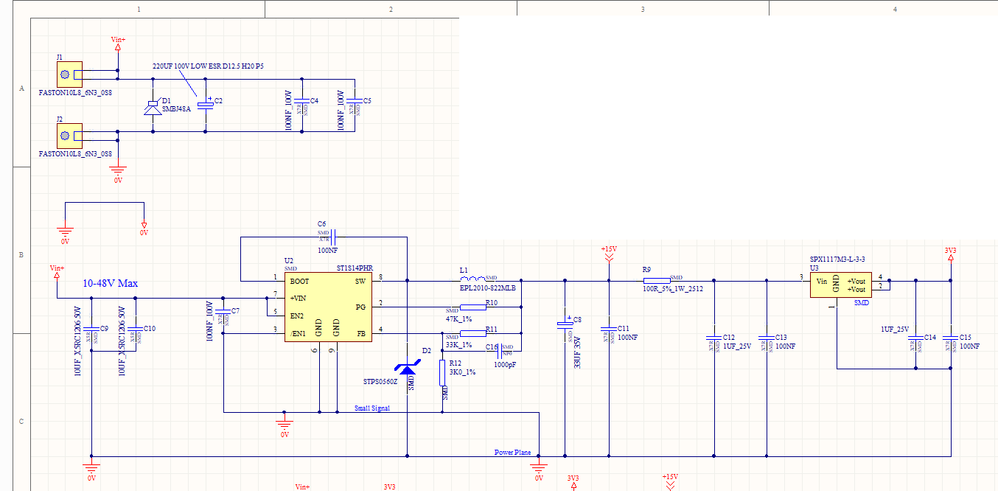Click the 'EPL2010-822MLB' inductor value text
This screenshot has width=998, height=491.
point(487,288)
